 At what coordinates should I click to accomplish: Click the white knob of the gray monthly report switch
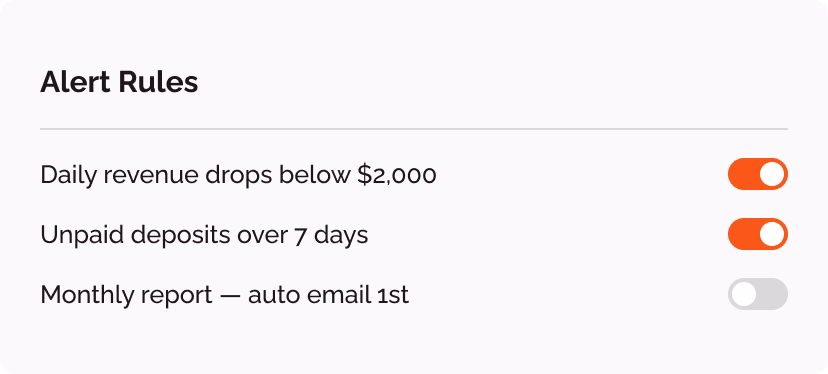744,294
